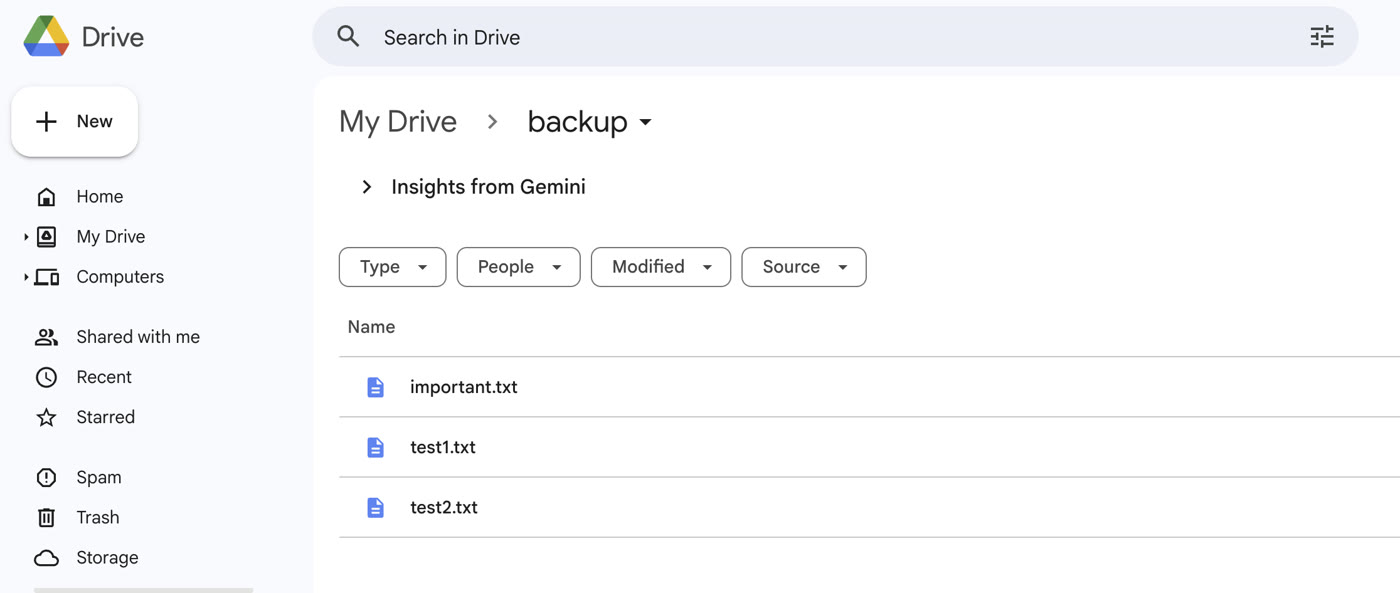1400x593 pixels.
Task: Expand the Computers sidebar tree
Action: coord(25,276)
